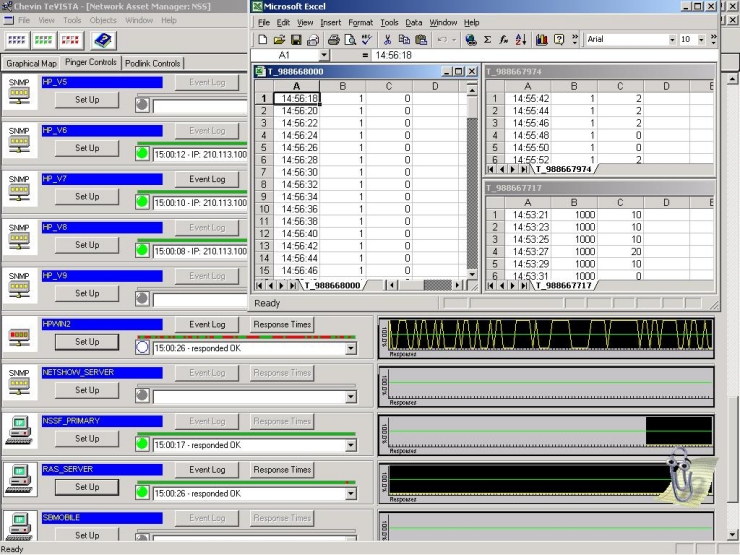Open Excel's Insert menu
The image size is (740, 555).
click(330, 22)
